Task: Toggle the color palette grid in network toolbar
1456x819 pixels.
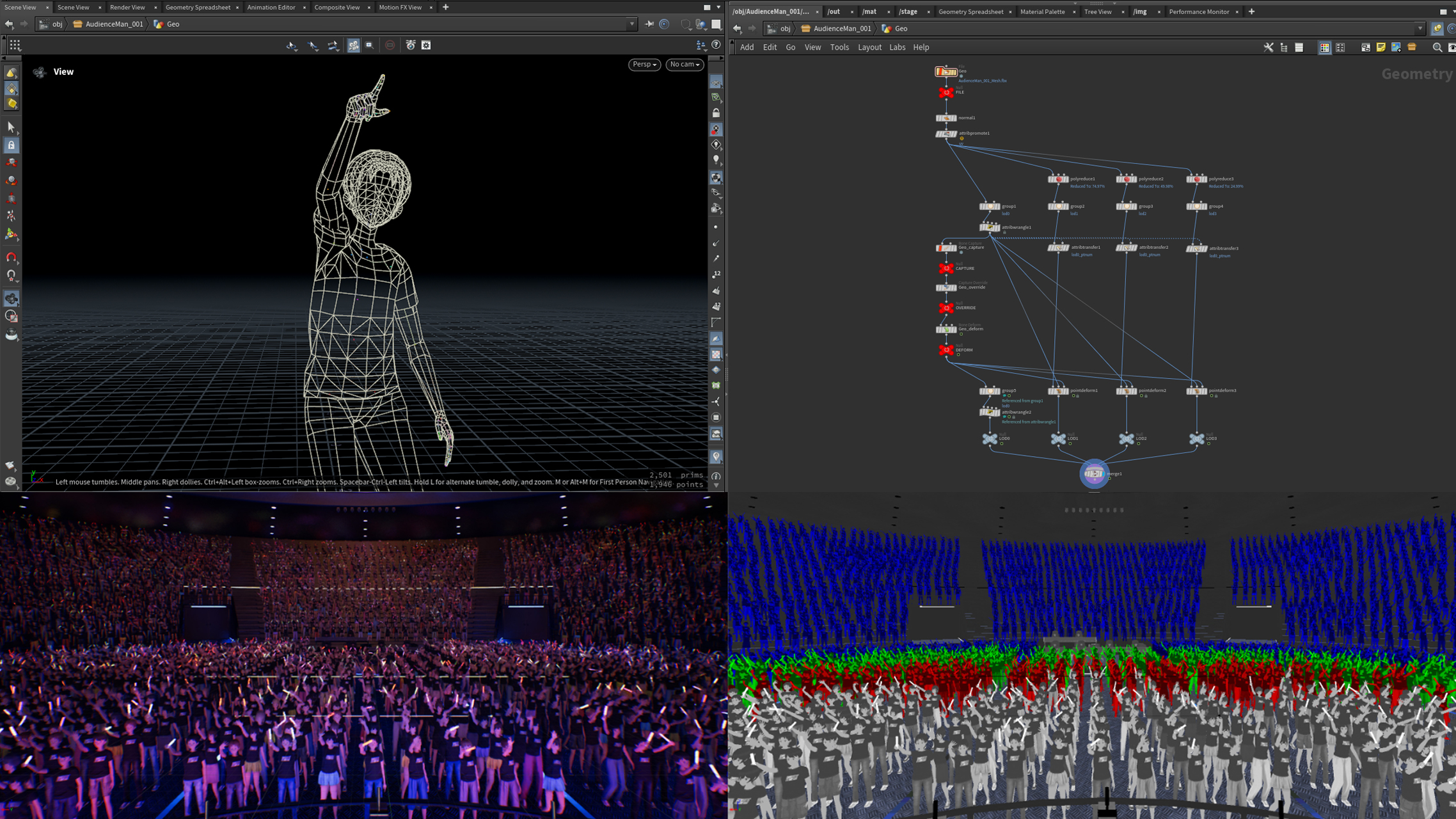Action: 1324,47
